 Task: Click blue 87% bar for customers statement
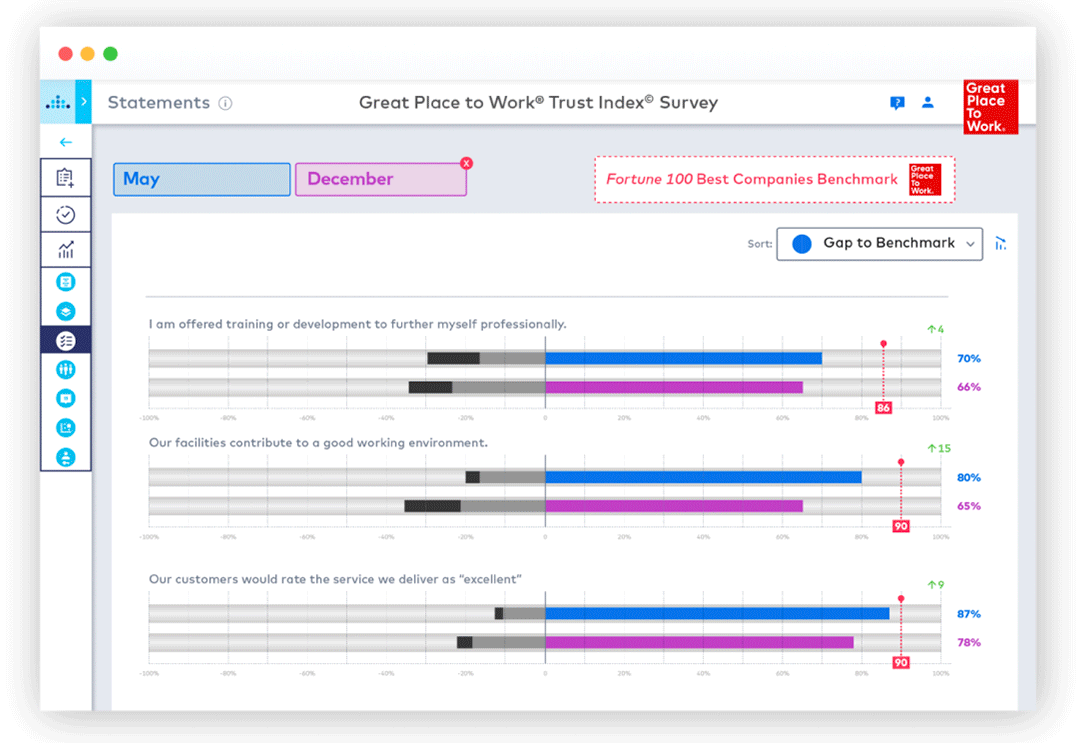717,614
